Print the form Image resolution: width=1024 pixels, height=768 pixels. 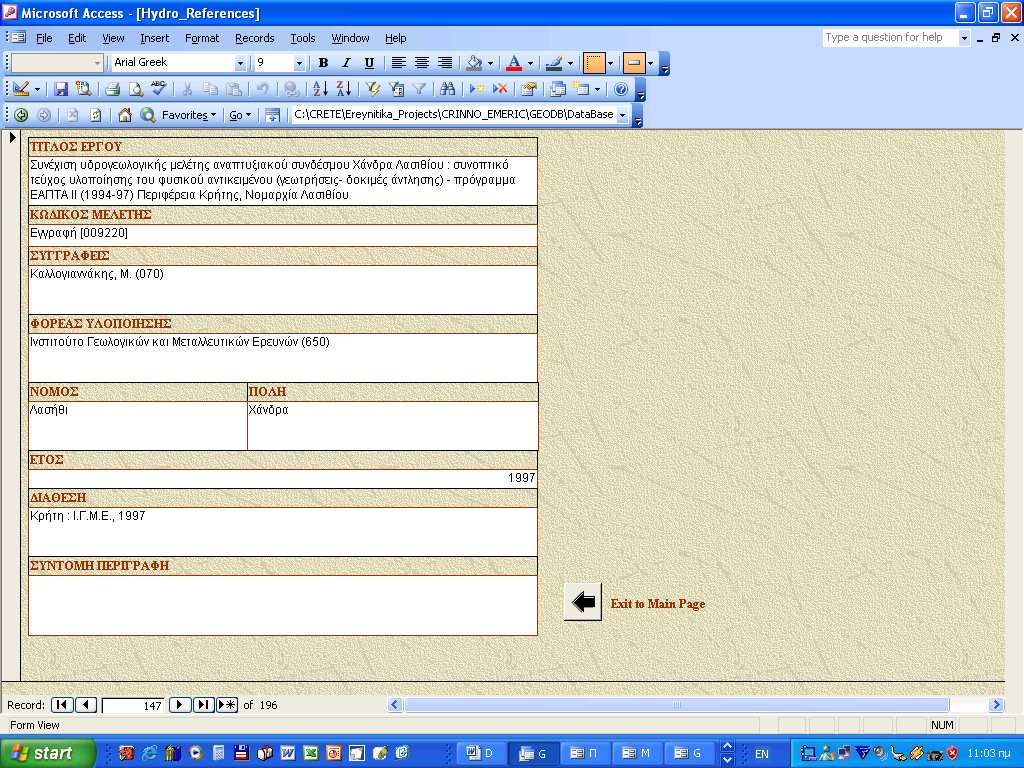pyautogui.click(x=112, y=89)
